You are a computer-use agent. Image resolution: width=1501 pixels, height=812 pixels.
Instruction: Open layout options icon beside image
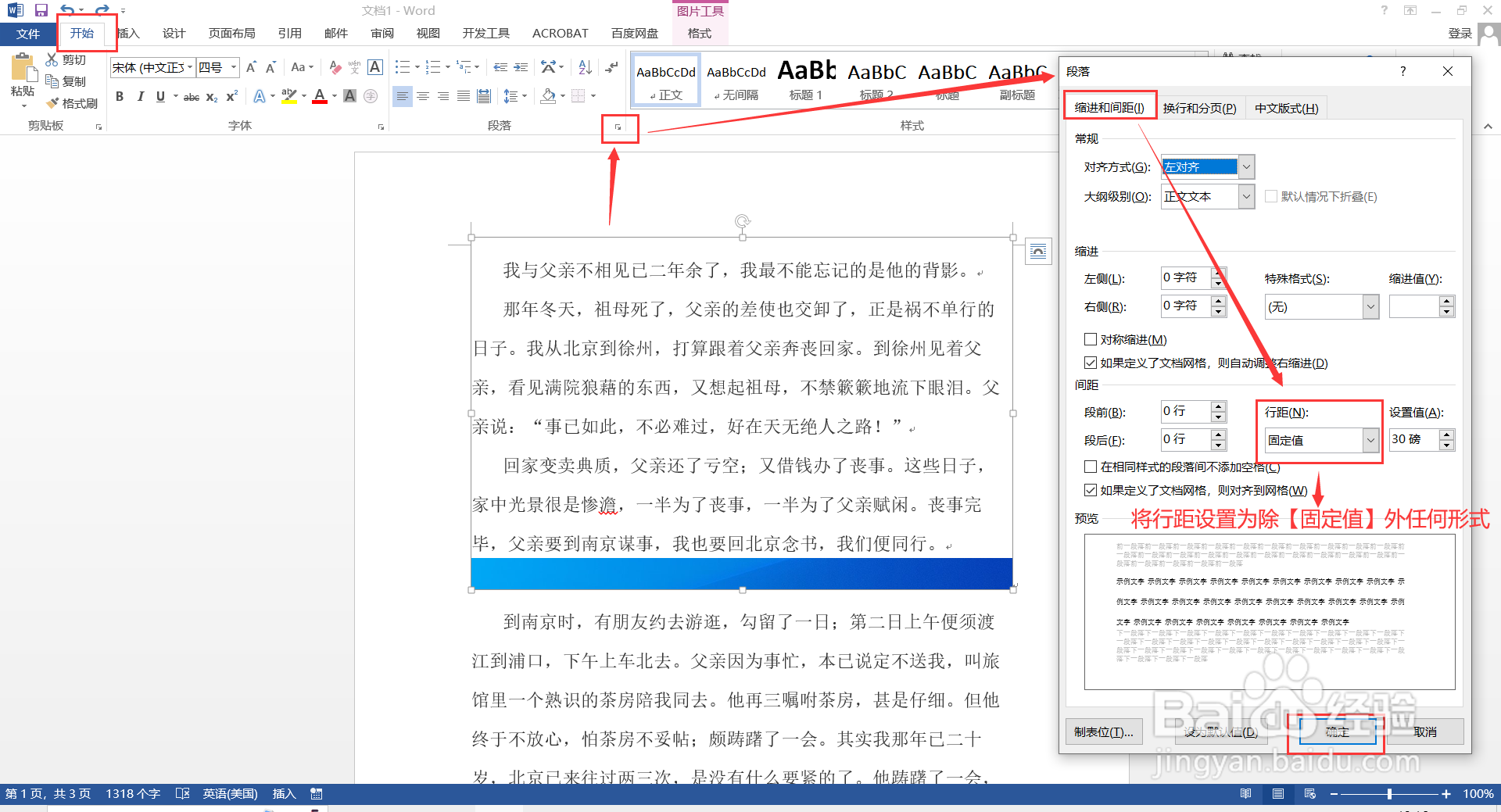(1038, 251)
